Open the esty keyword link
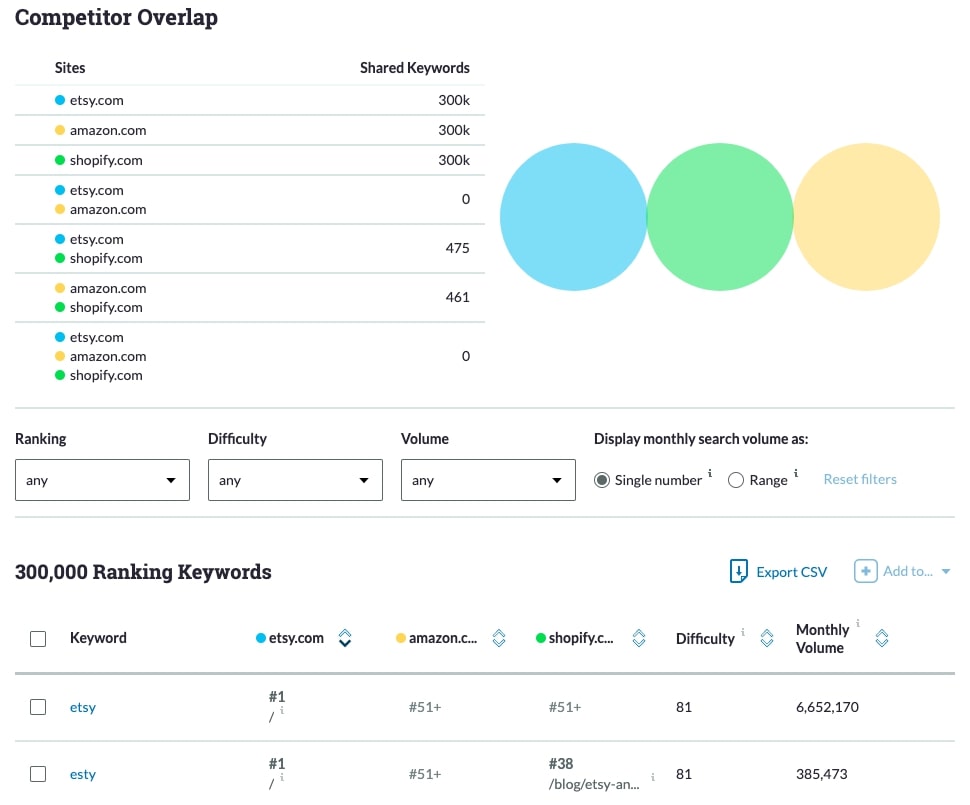The image size is (970, 805). point(83,774)
